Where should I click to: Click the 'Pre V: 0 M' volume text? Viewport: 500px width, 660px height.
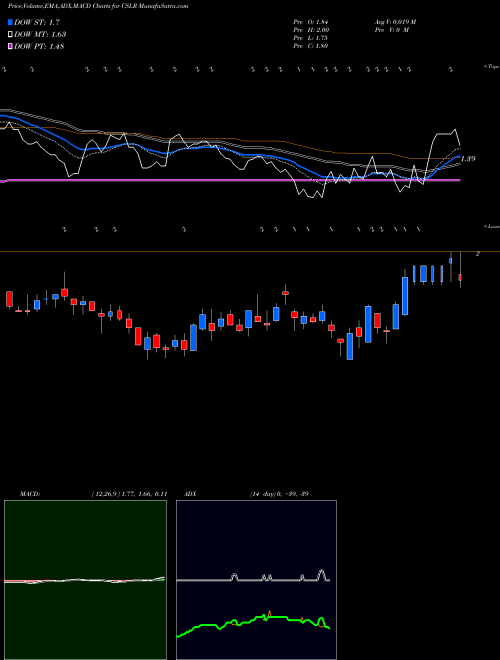[x=391, y=30]
